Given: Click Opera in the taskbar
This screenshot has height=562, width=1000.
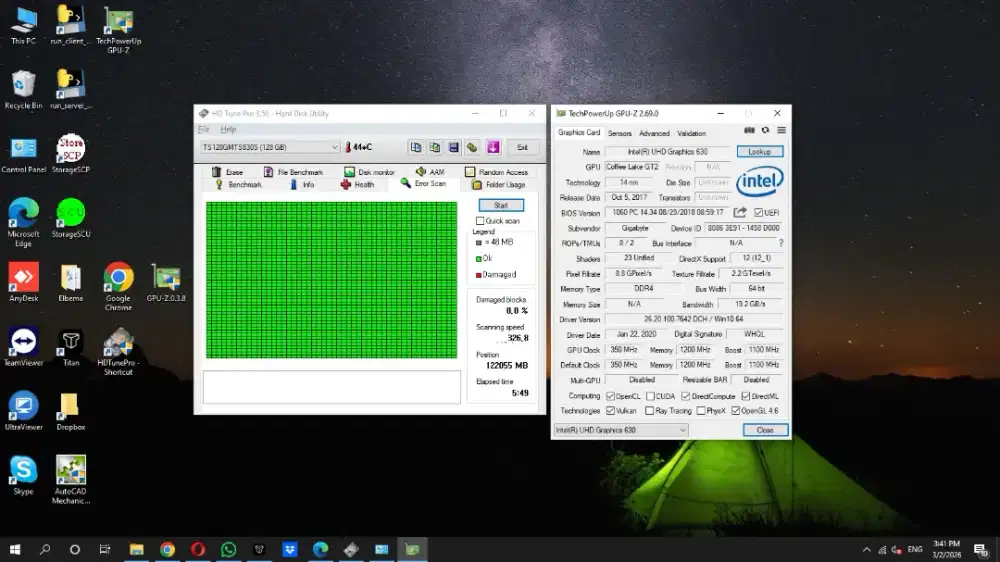Looking at the screenshot, I should click(x=198, y=549).
